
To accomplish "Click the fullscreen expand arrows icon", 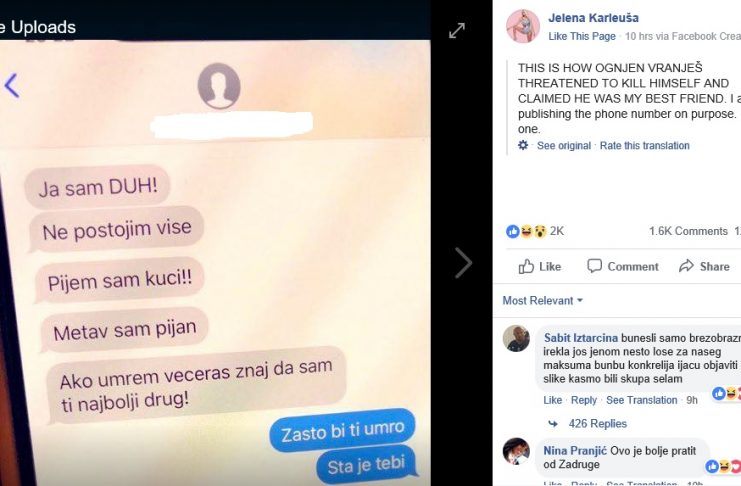I will [457, 31].
